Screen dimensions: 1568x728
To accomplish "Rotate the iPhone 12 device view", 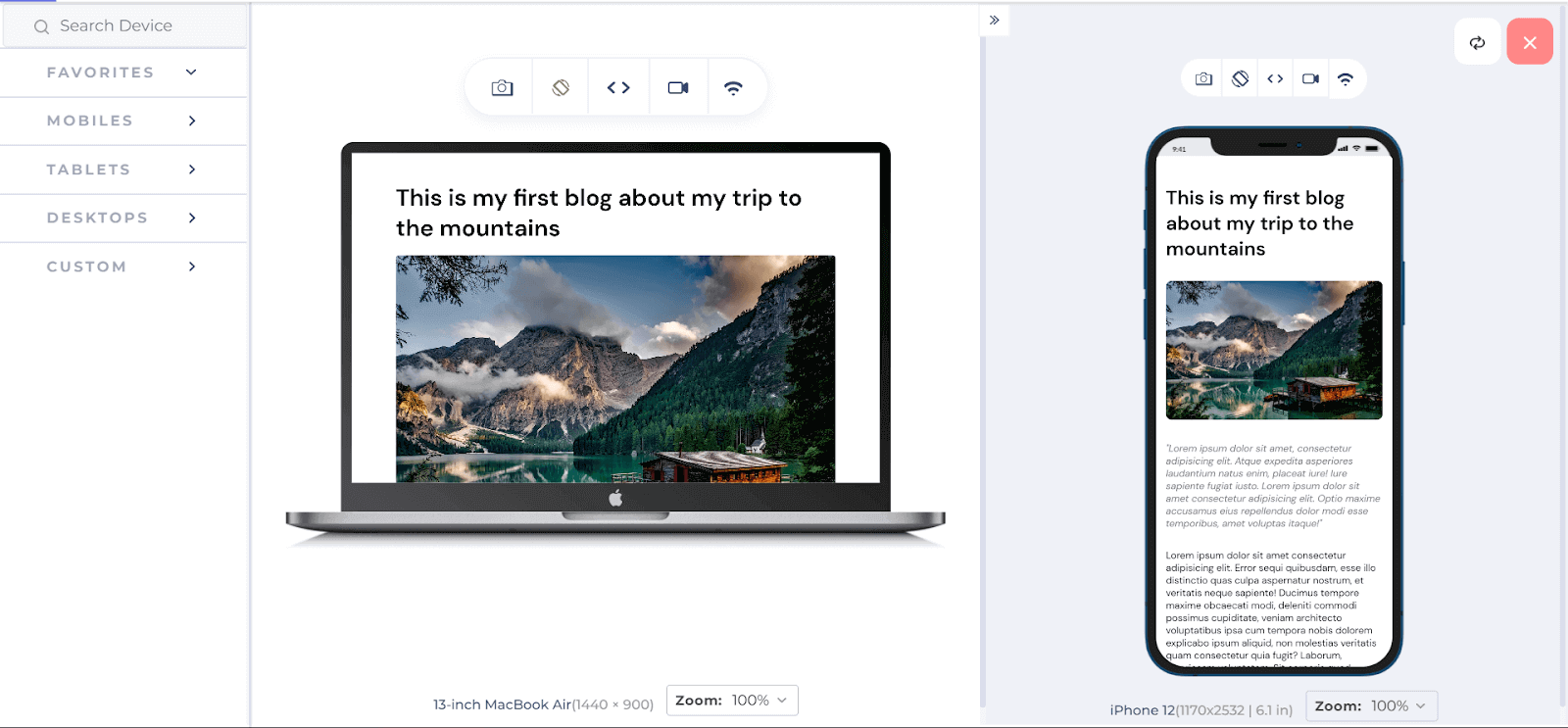I will click(x=1240, y=79).
